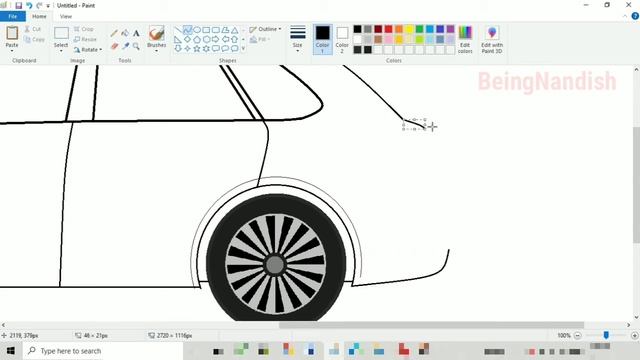Click the Windows Start button

tap(11, 351)
